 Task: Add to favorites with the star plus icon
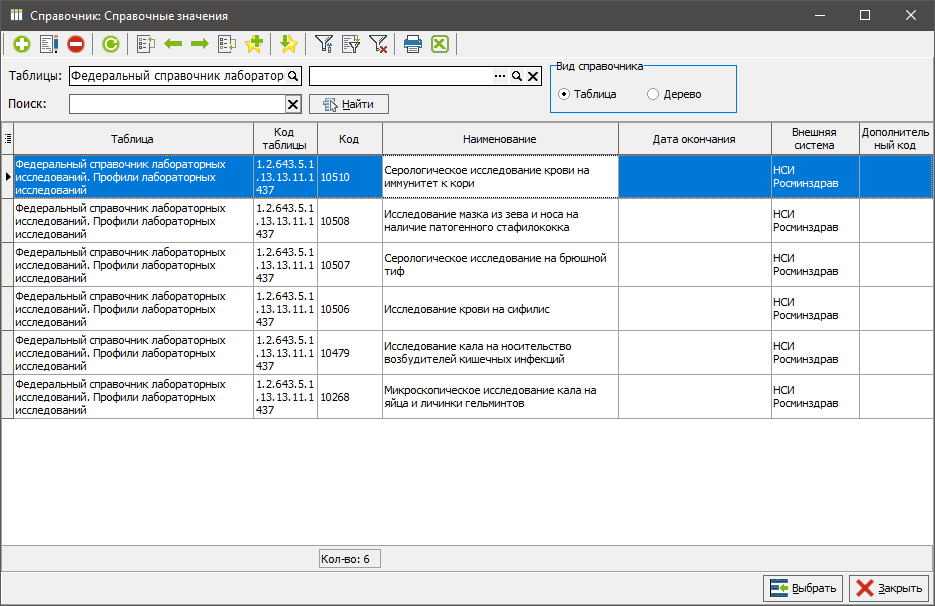click(x=254, y=44)
